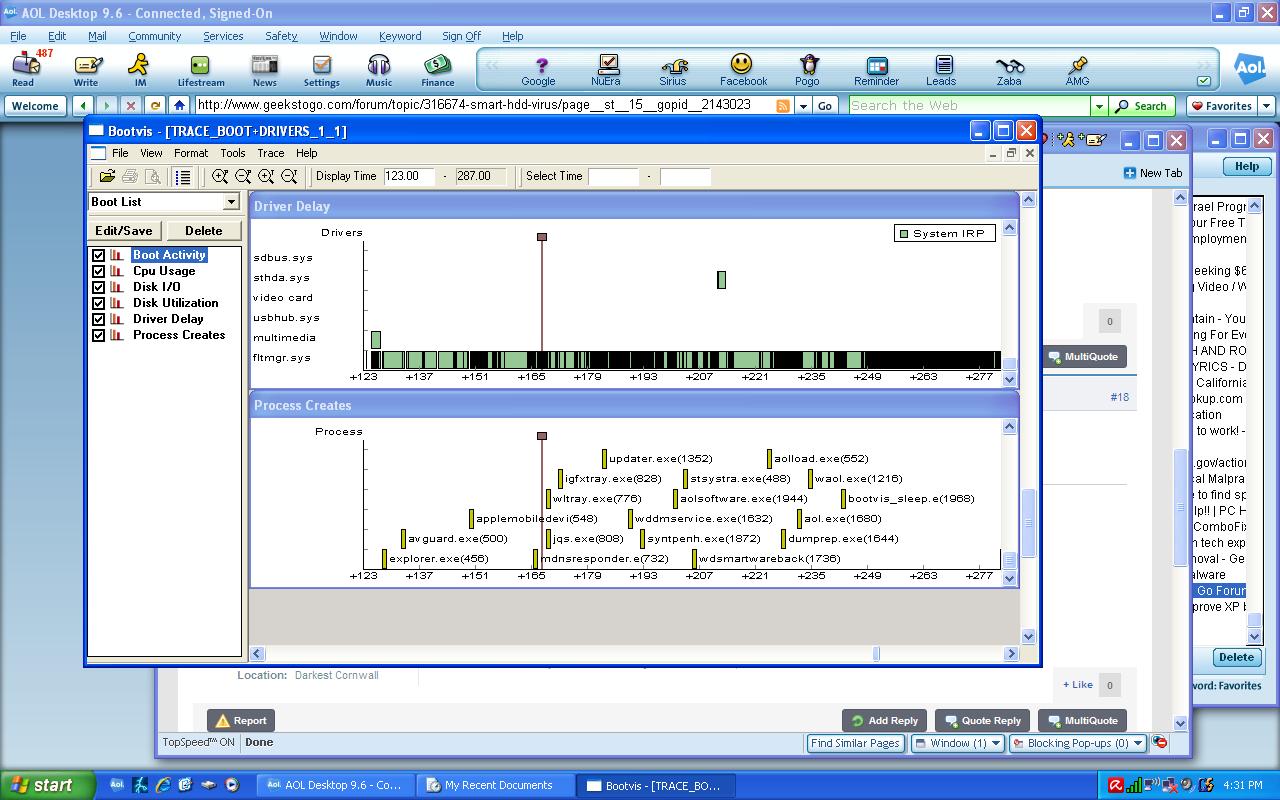Click the Search the Web input box

coord(968,105)
